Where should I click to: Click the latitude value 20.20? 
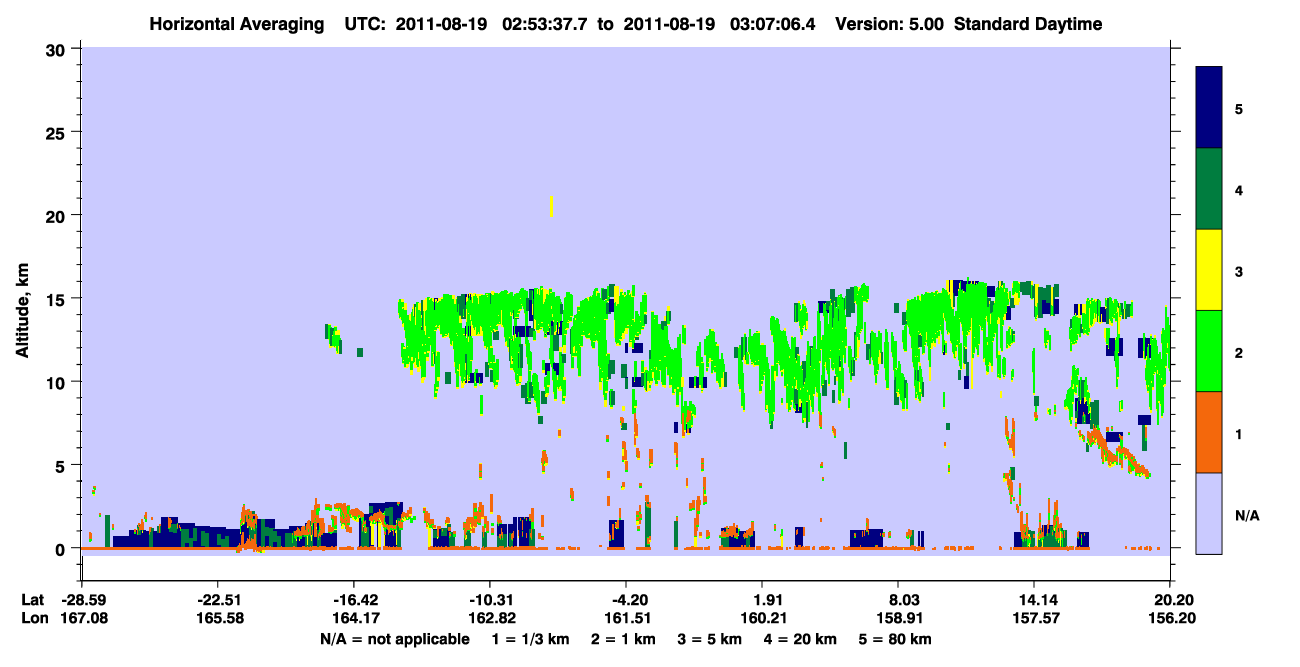(1171, 600)
